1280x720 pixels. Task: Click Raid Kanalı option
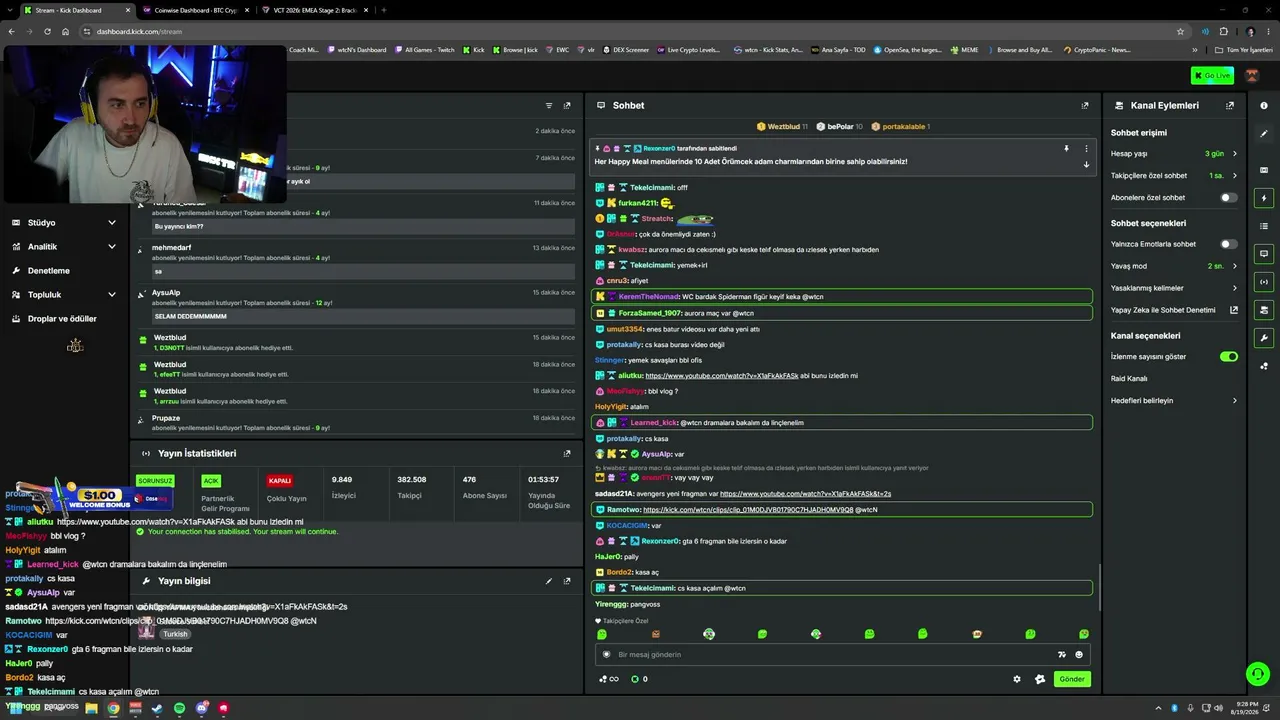click(x=1129, y=379)
